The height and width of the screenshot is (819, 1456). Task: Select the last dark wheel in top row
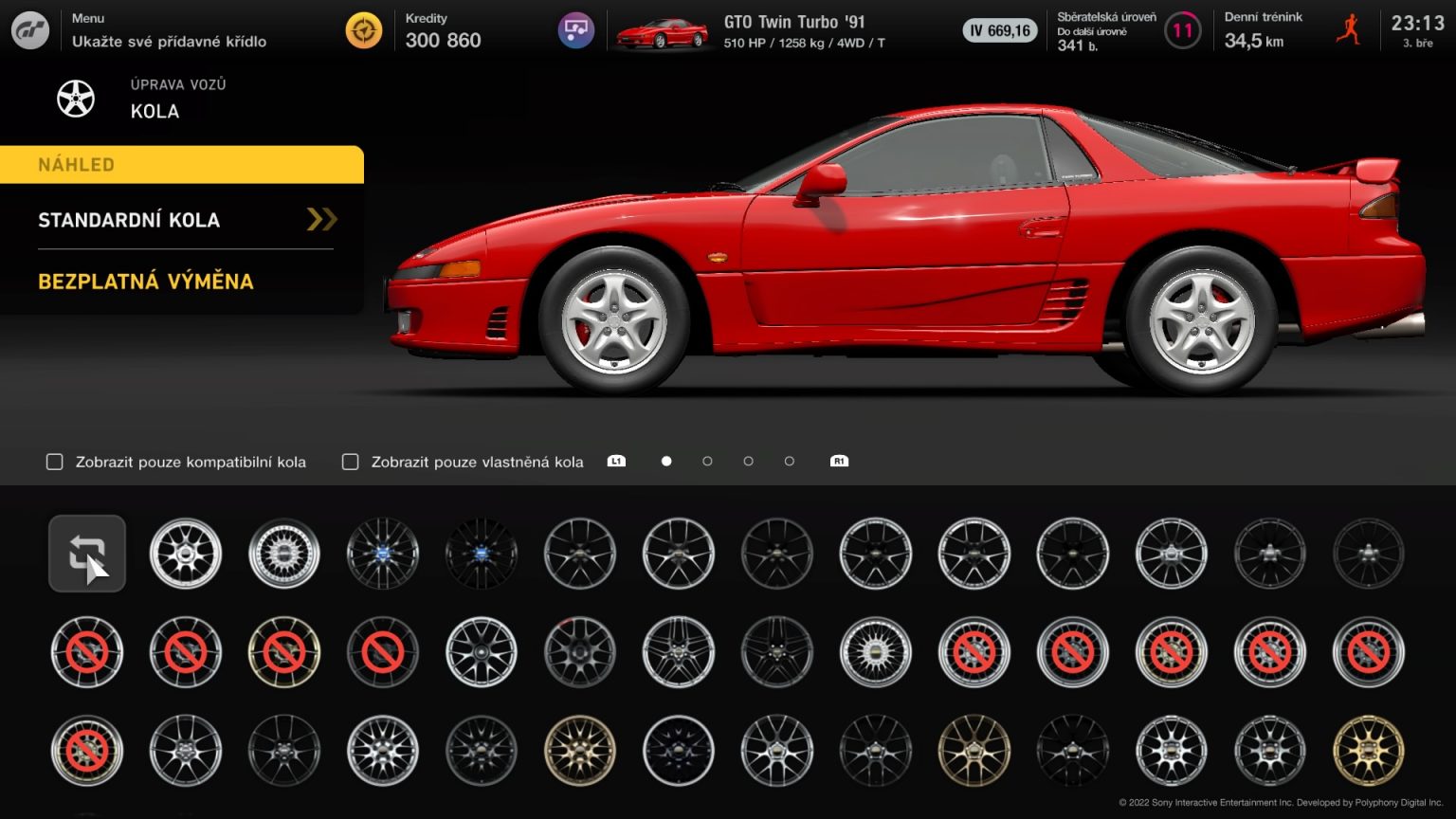pos(1369,554)
